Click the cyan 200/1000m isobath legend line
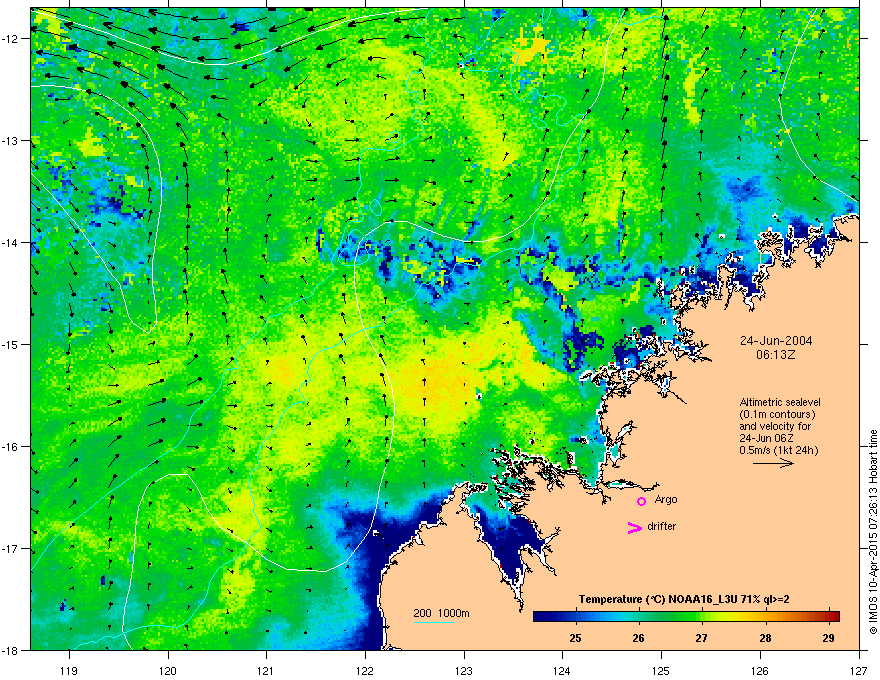This screenshot has height=680, width=880. click(x=433, y=622)
